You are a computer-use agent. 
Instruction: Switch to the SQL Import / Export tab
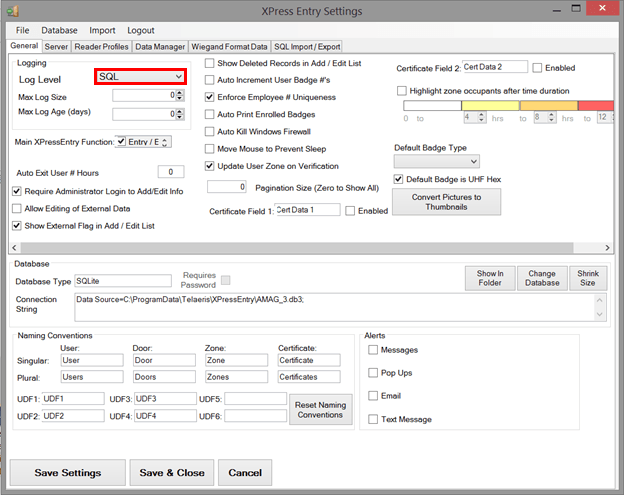[x=307, y=47]
